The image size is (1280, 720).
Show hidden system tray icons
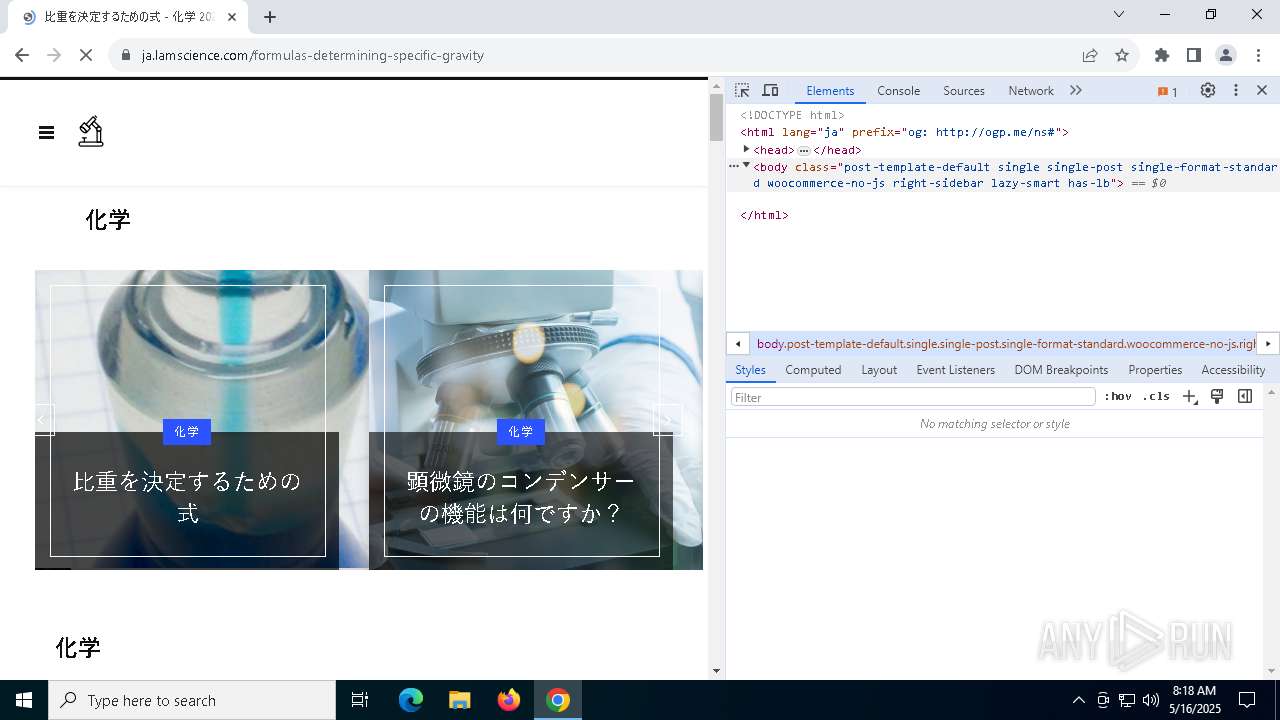pyautogui.click(x=1078, y=700)
